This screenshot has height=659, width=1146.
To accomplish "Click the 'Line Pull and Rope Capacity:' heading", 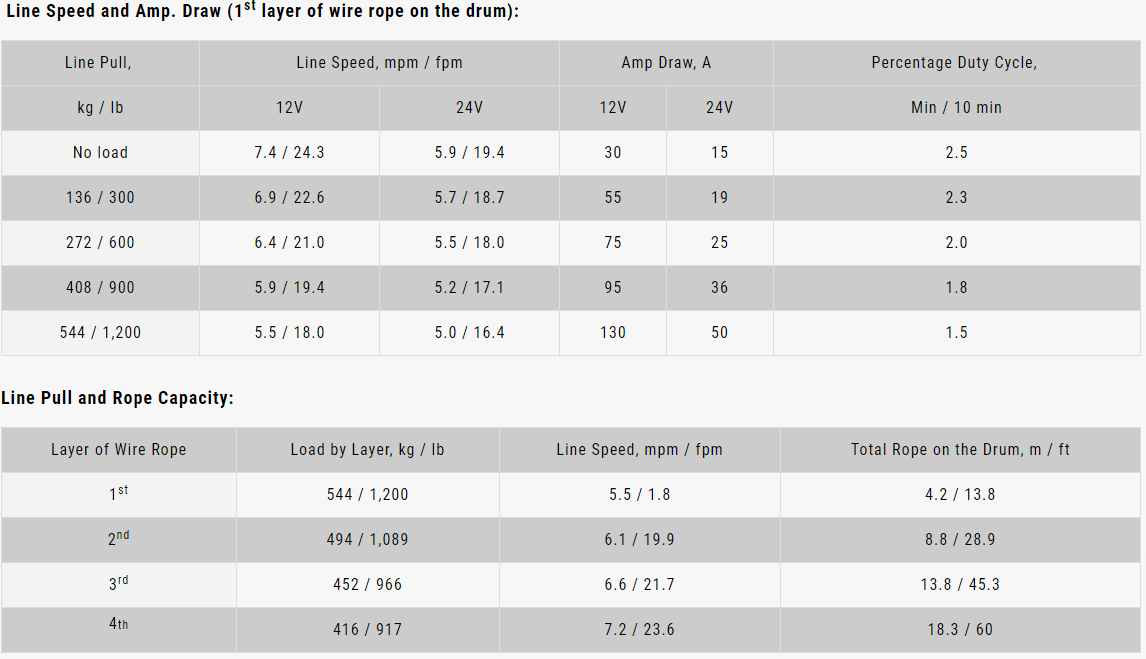I will point(117,398).
